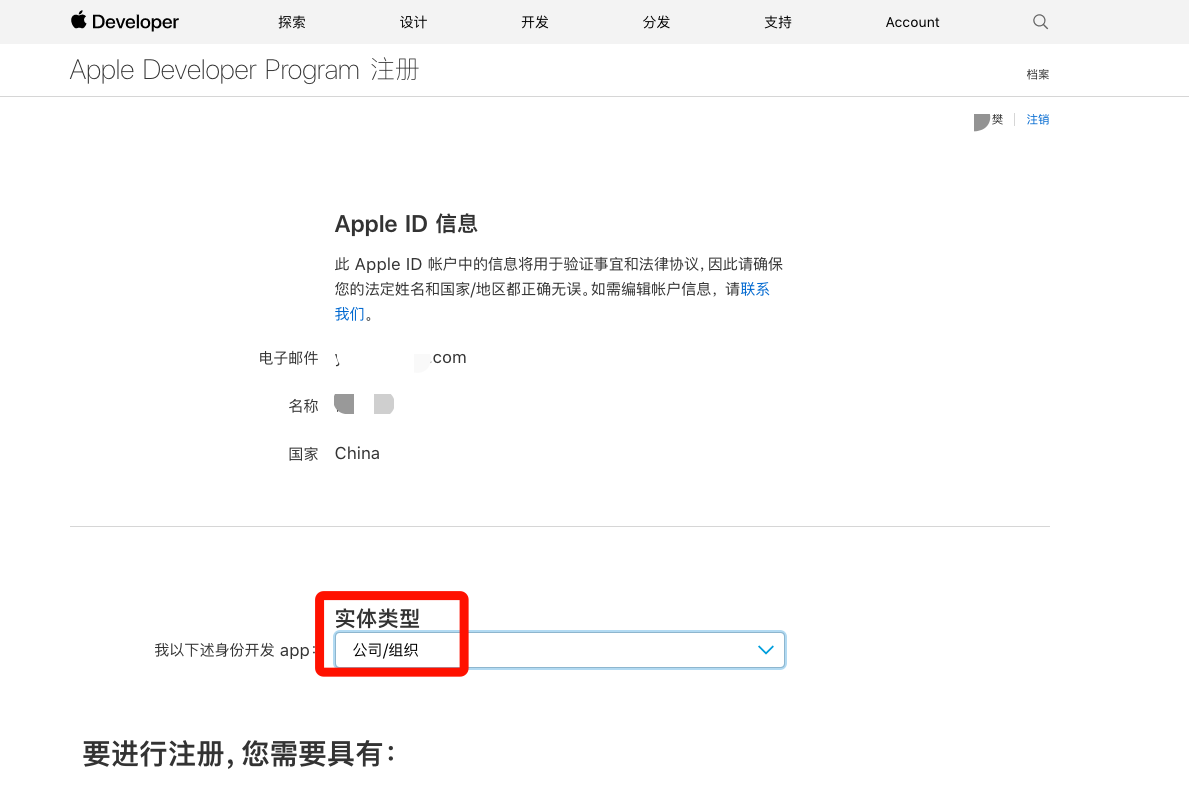Open the 探索 menu item

(x=292, y=22)
